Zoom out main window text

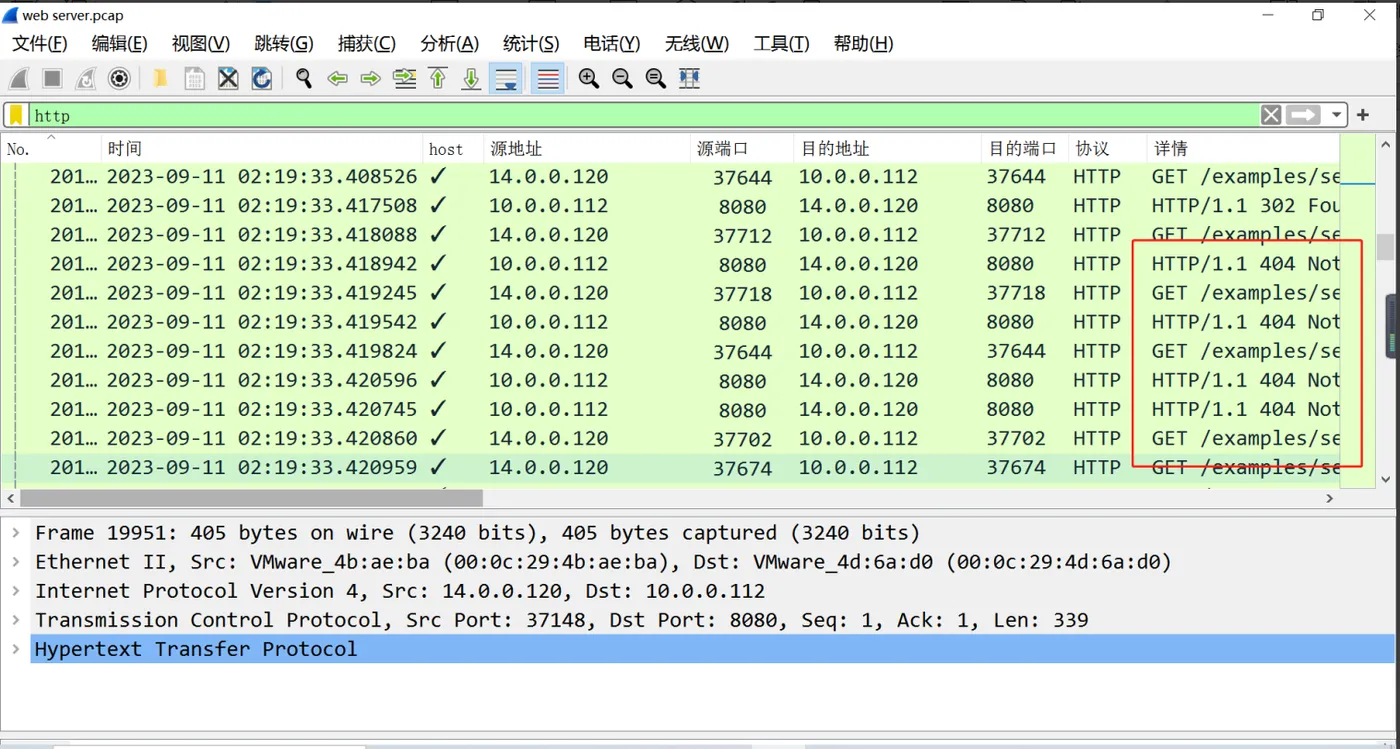coord(622,78)
